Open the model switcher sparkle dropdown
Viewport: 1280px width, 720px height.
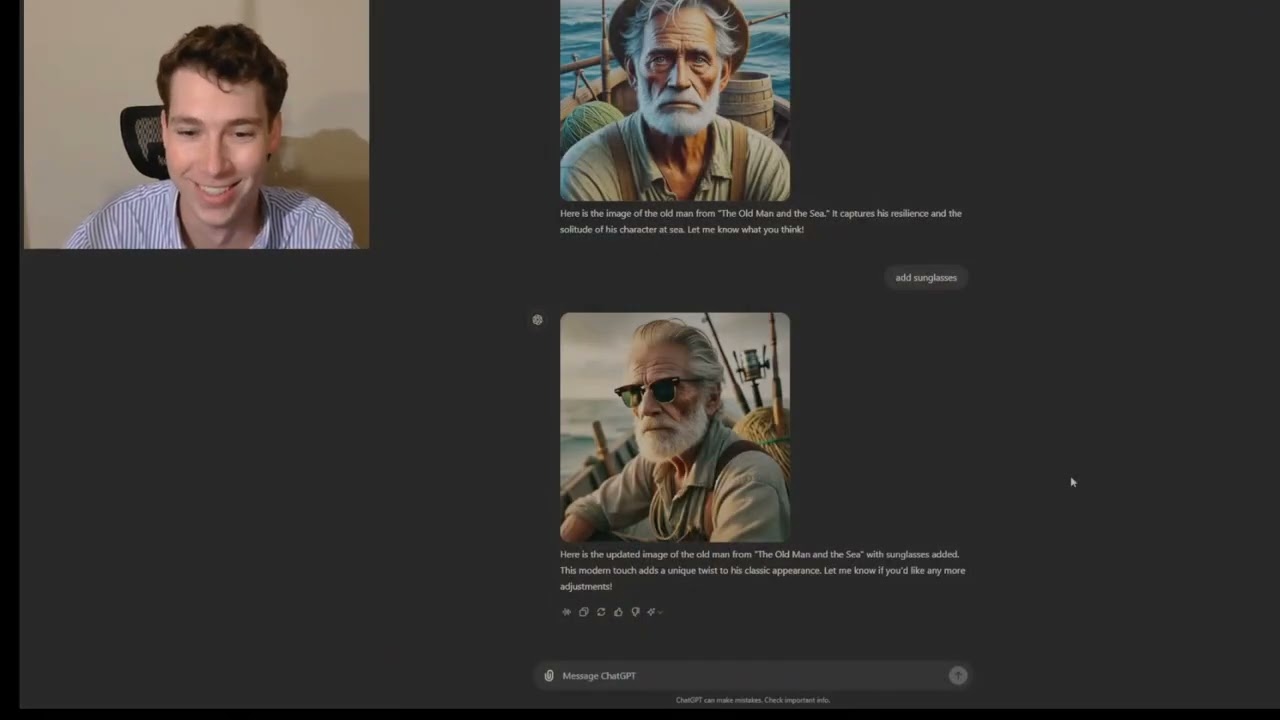tap(654, 612)
